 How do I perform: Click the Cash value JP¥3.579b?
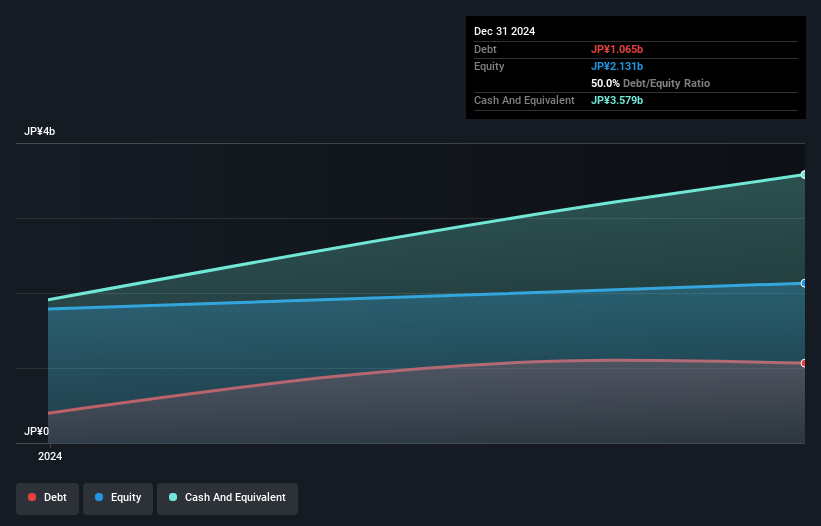pos(617,100)
